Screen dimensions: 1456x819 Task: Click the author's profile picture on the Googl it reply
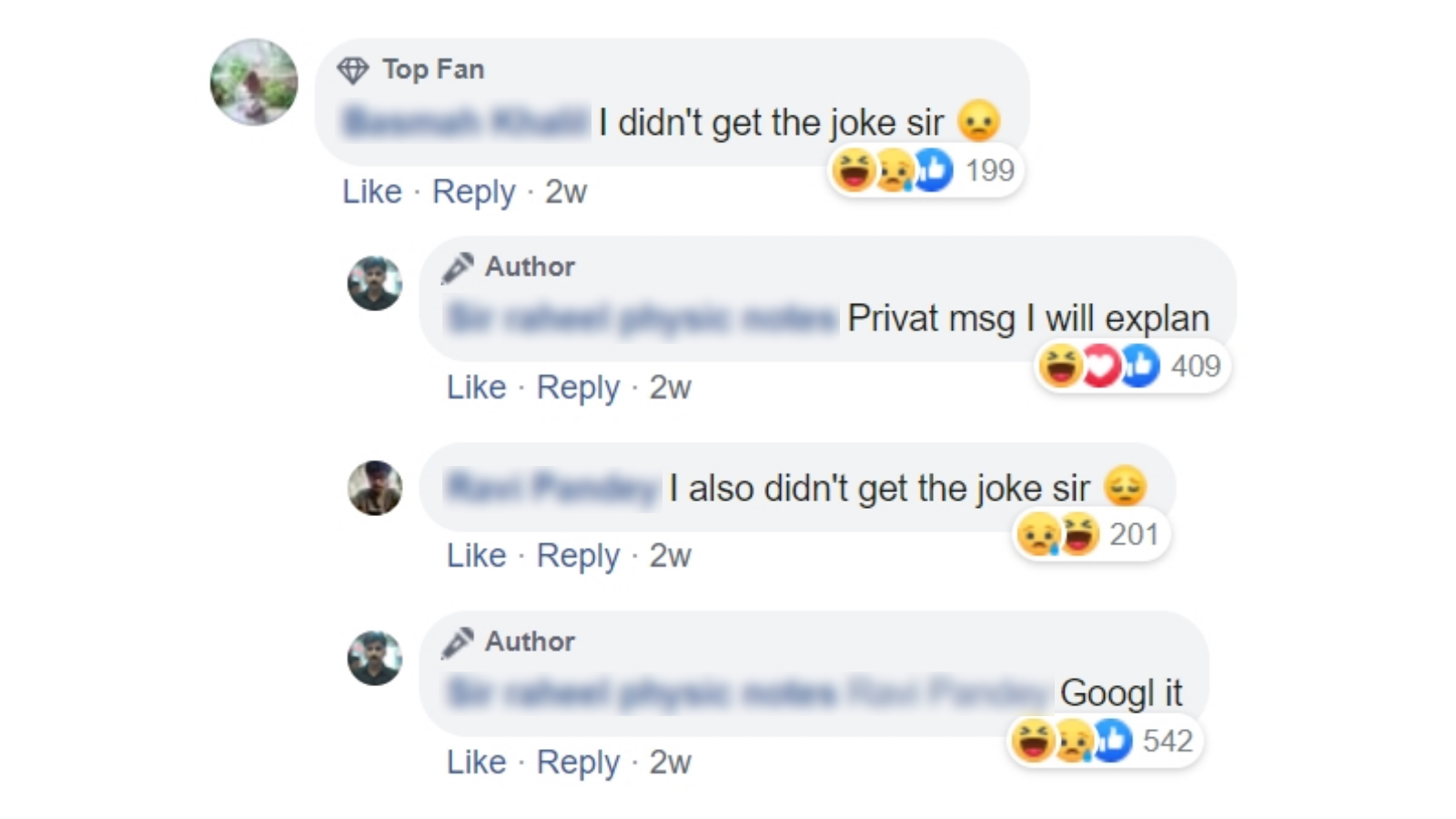[375, 657]
